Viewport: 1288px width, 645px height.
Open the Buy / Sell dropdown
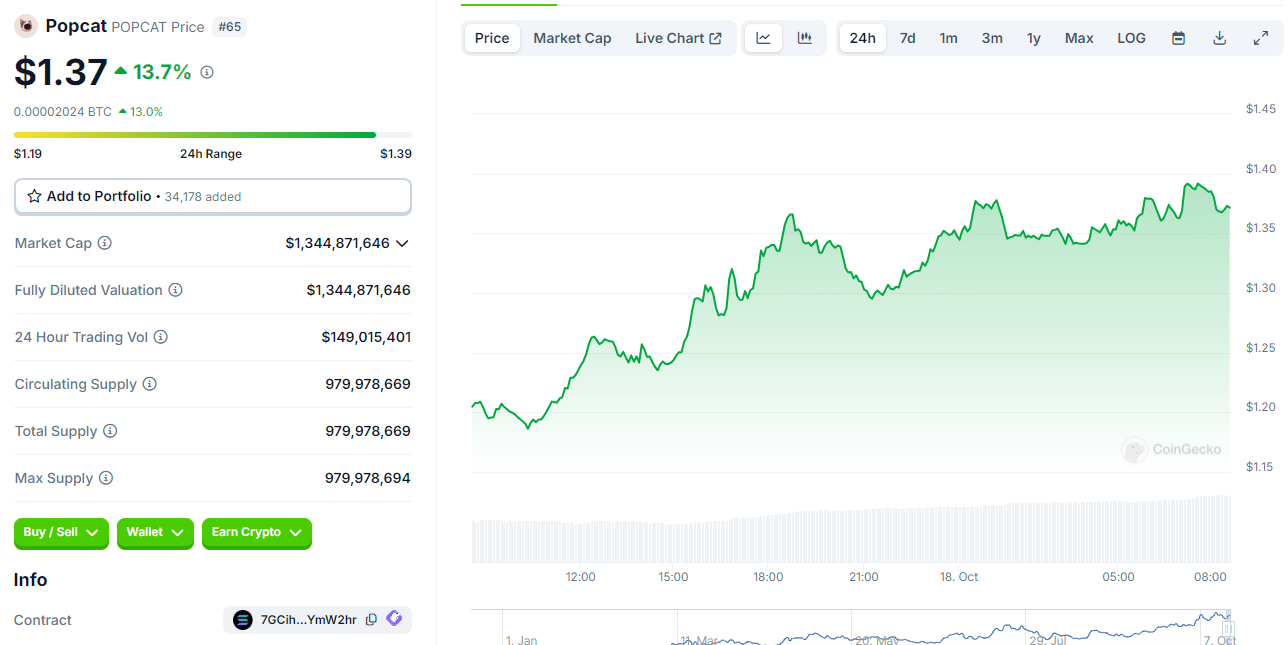coord(61,533)
